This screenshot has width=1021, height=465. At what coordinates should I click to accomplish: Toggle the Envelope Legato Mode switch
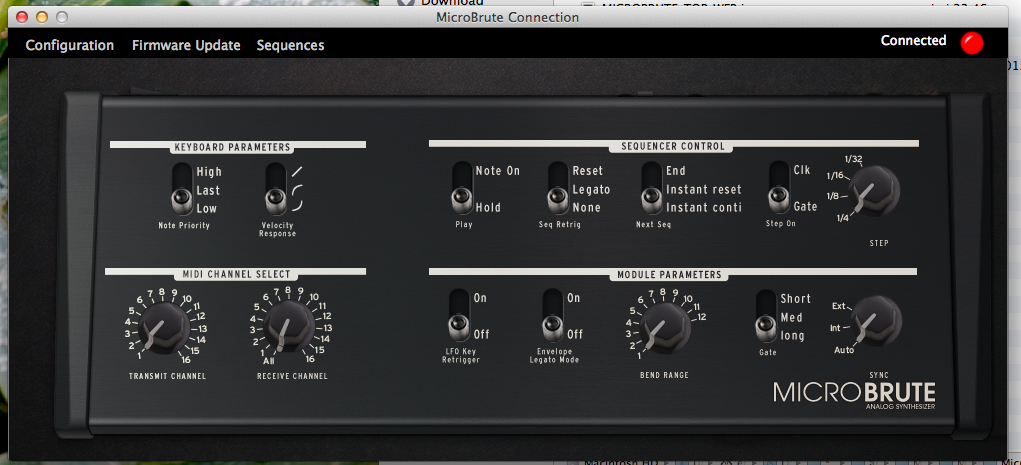pyautogui.click(x=553, y=315)
